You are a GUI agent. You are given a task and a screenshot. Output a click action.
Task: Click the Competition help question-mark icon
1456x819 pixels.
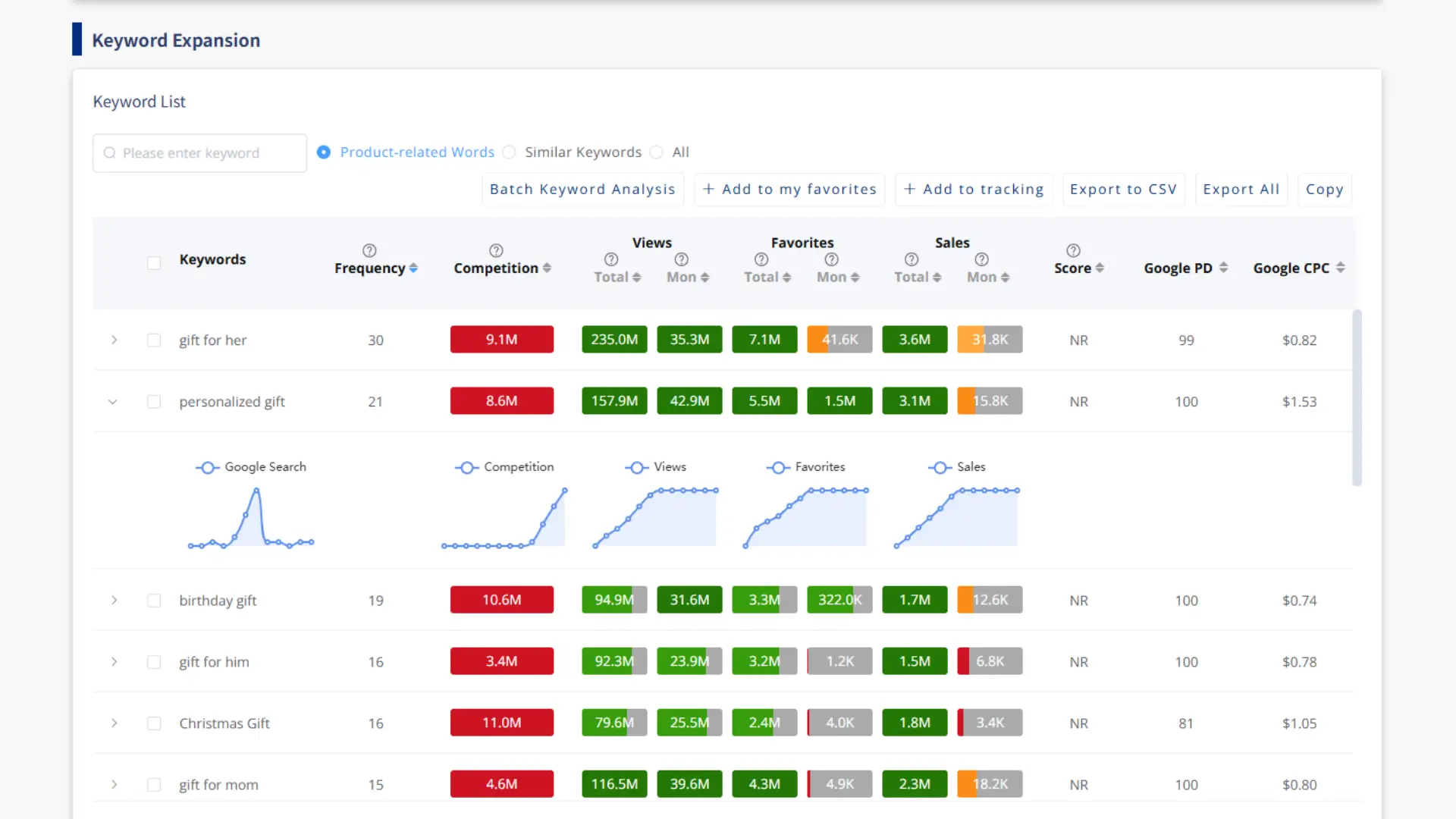click(x=496, y=250)
